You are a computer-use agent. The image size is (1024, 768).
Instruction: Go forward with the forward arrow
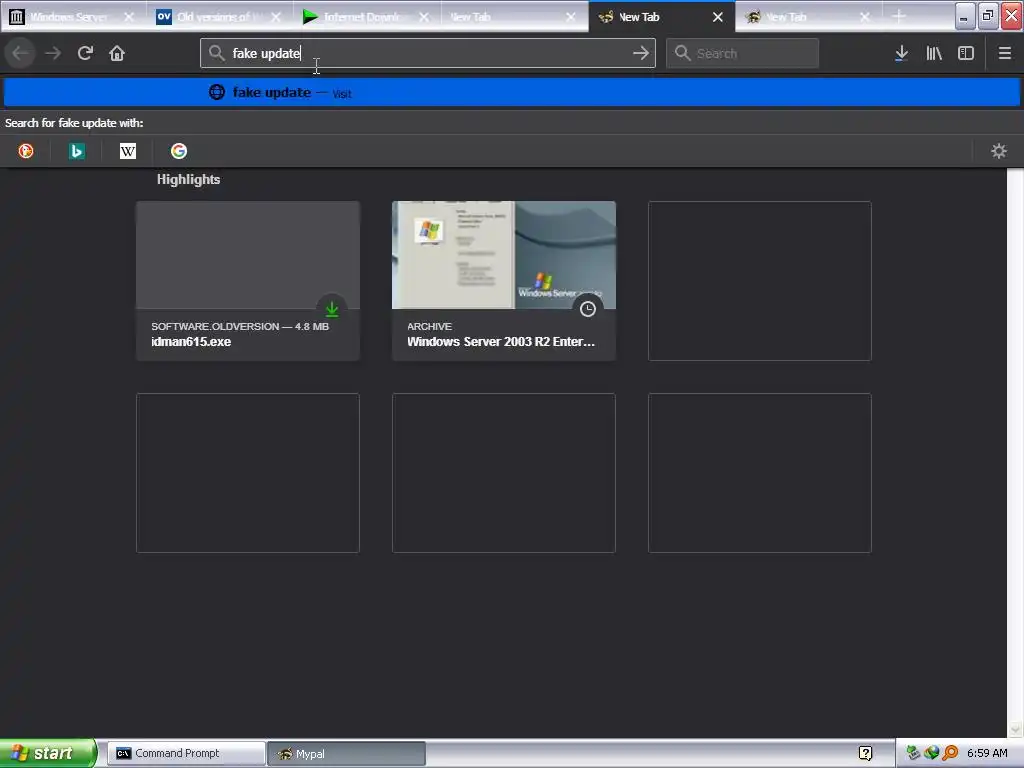[53, 53]
